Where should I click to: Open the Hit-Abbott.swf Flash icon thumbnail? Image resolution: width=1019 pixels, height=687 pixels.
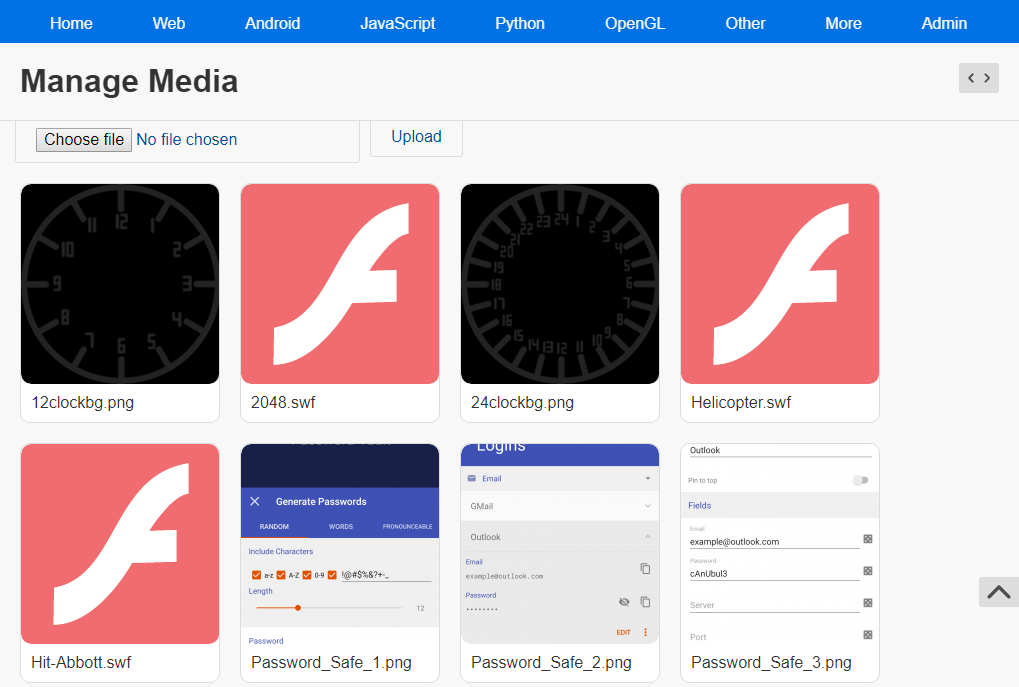120,544
